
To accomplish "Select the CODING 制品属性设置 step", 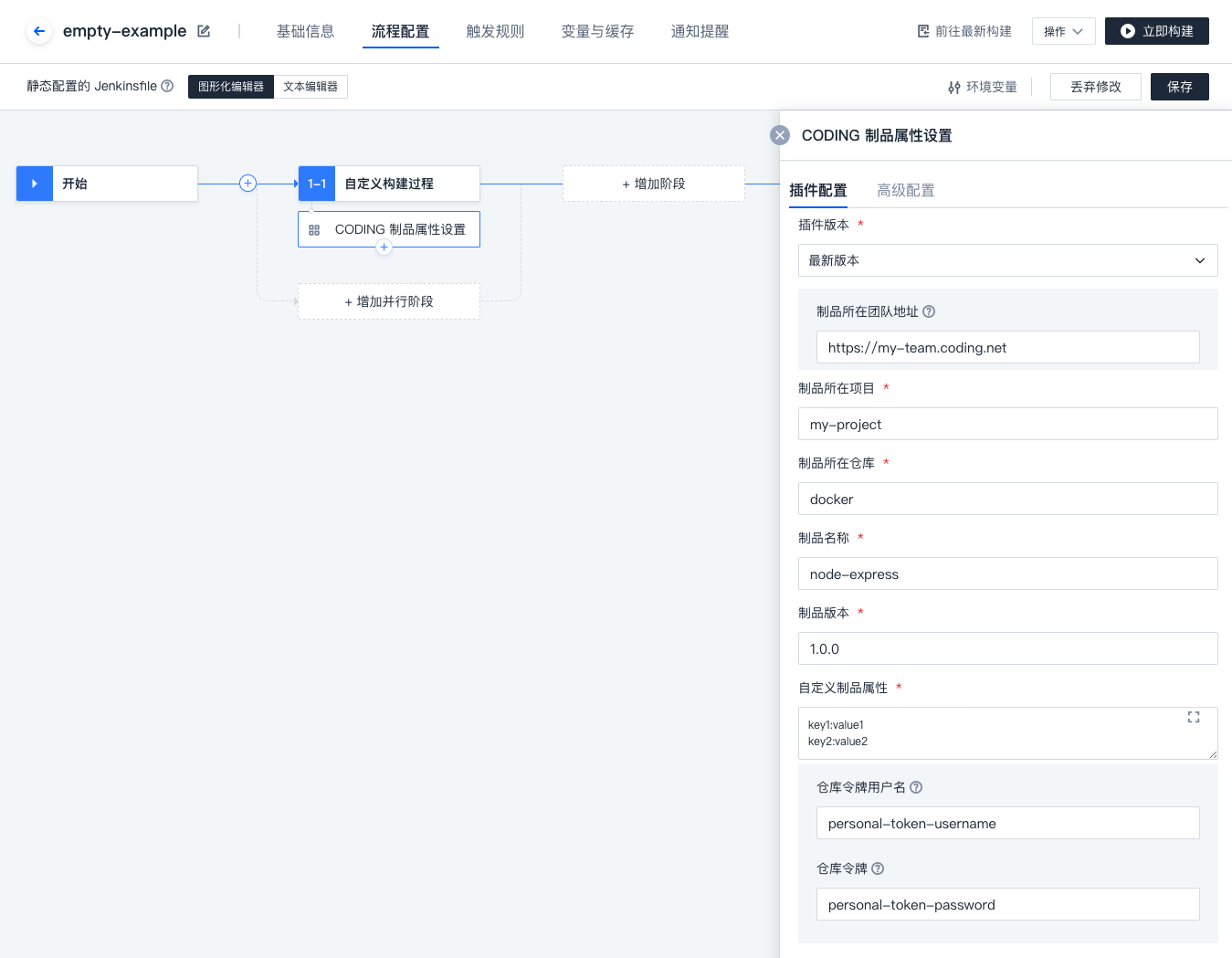I will (389, 229).
